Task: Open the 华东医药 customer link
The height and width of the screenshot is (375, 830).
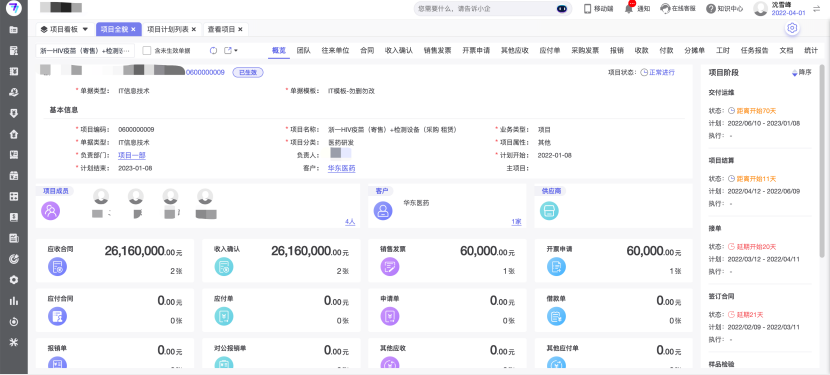Action: click(341, 168)
